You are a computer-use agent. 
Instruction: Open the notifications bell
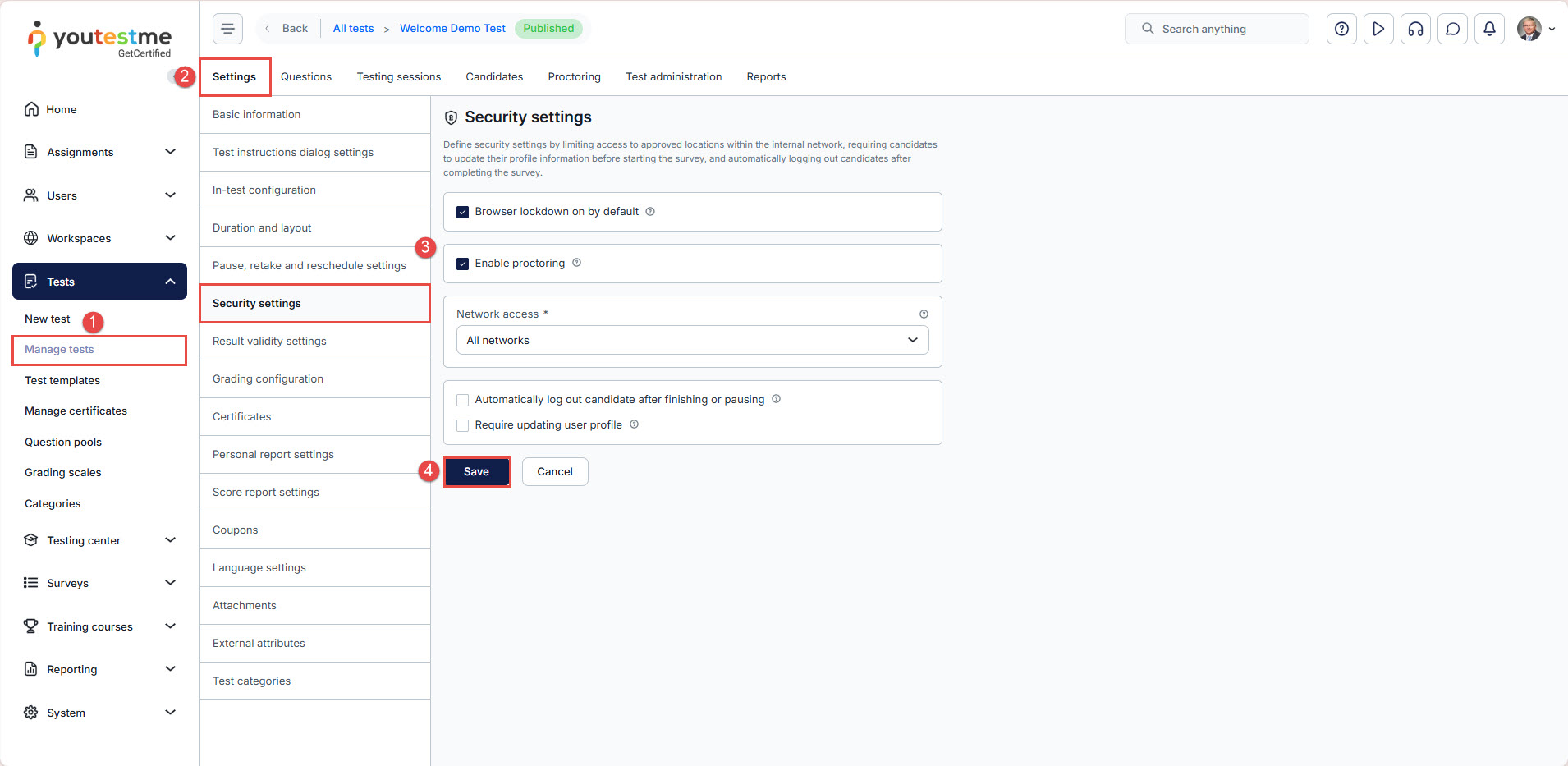click(1489, 29)
